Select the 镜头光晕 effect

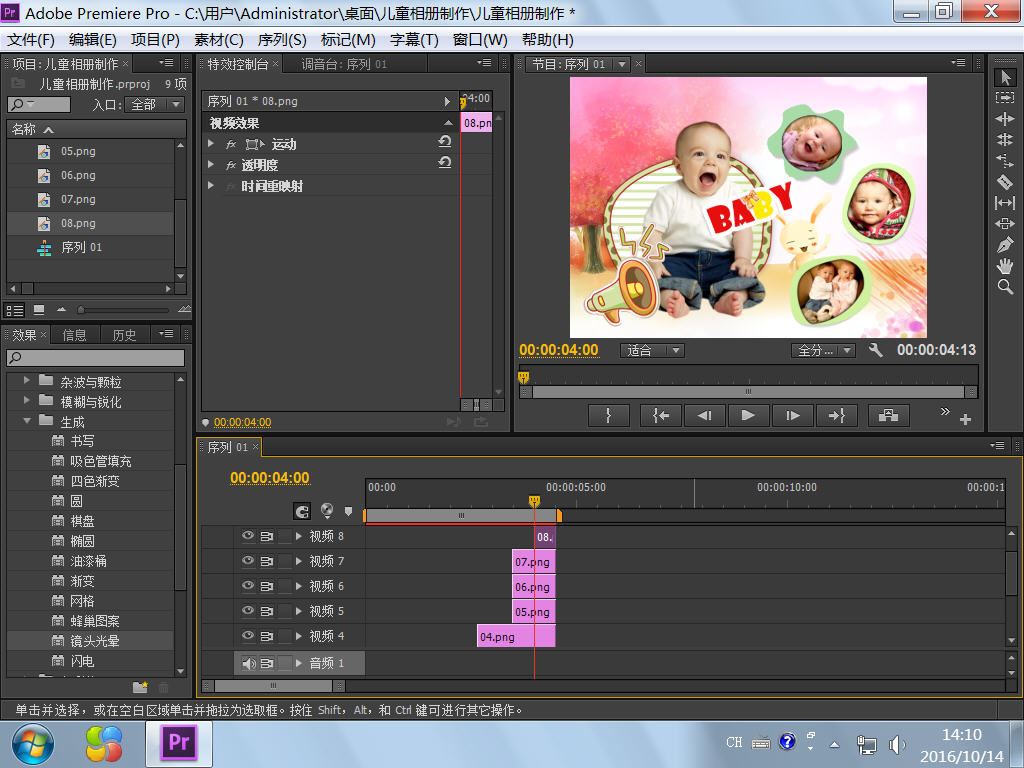coord(95,641)
